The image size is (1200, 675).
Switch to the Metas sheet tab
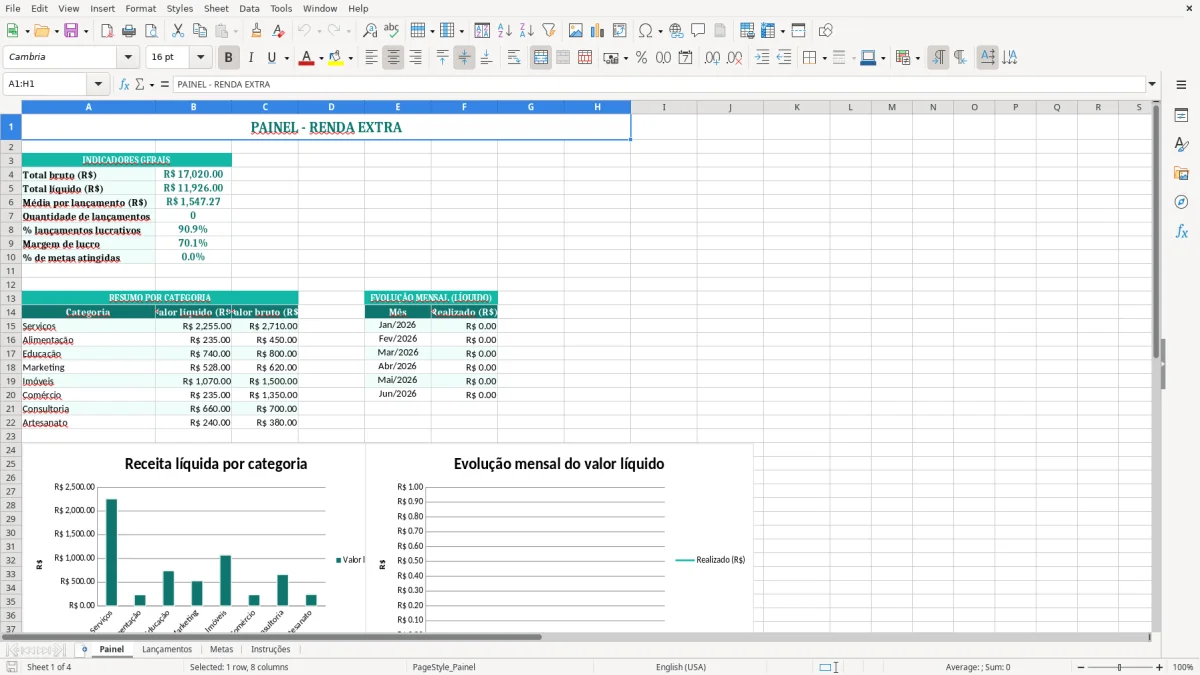coord(221,649)
